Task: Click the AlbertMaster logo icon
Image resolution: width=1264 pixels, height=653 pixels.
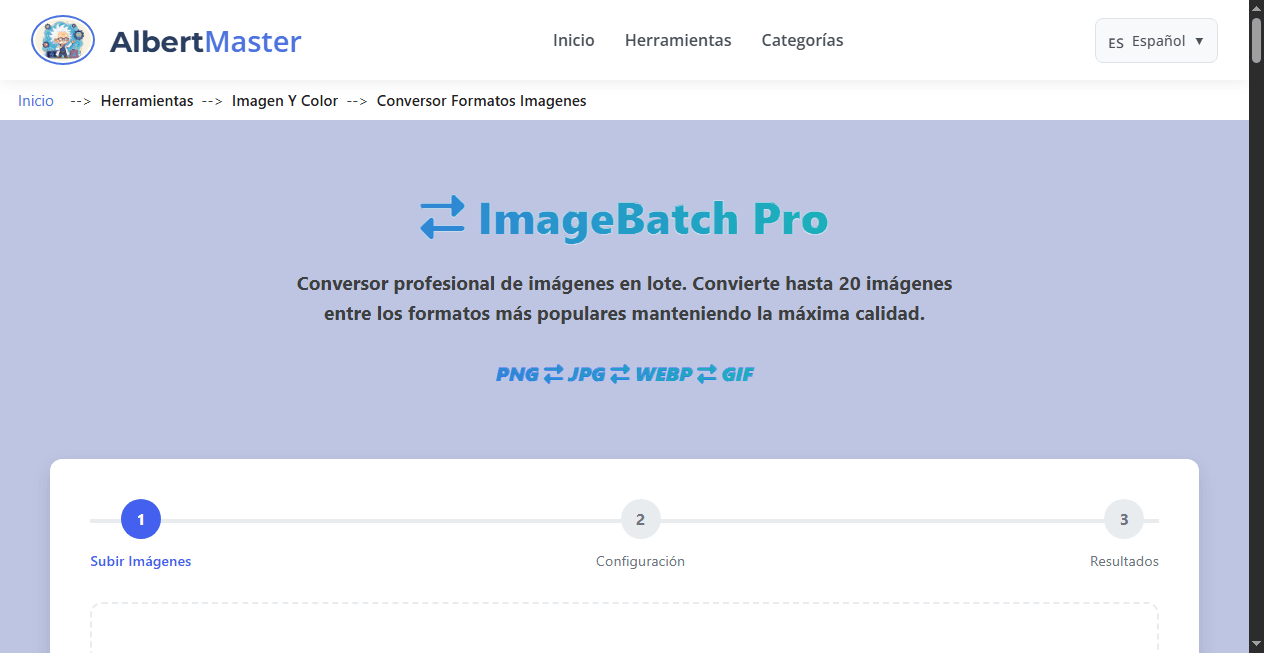Action: pos(62,40)
